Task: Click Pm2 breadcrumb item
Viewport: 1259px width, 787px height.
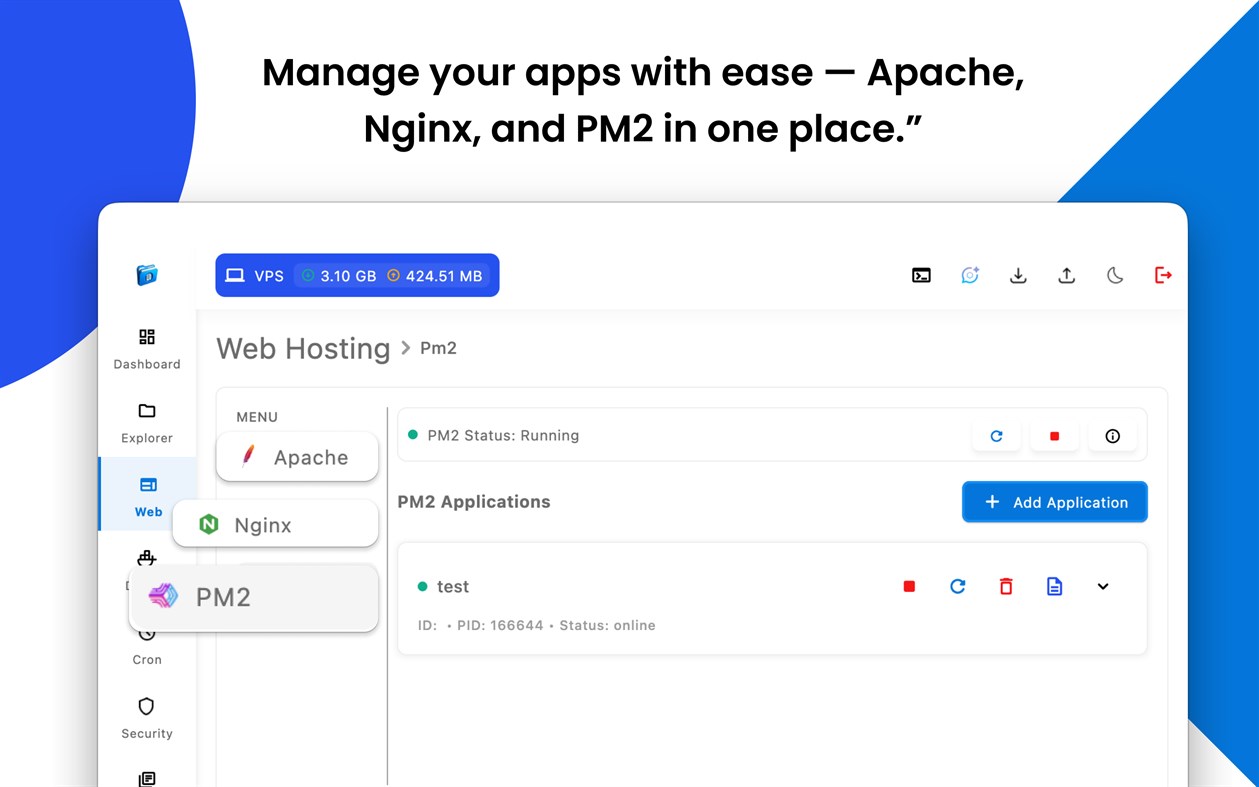Action: (438, 348)
